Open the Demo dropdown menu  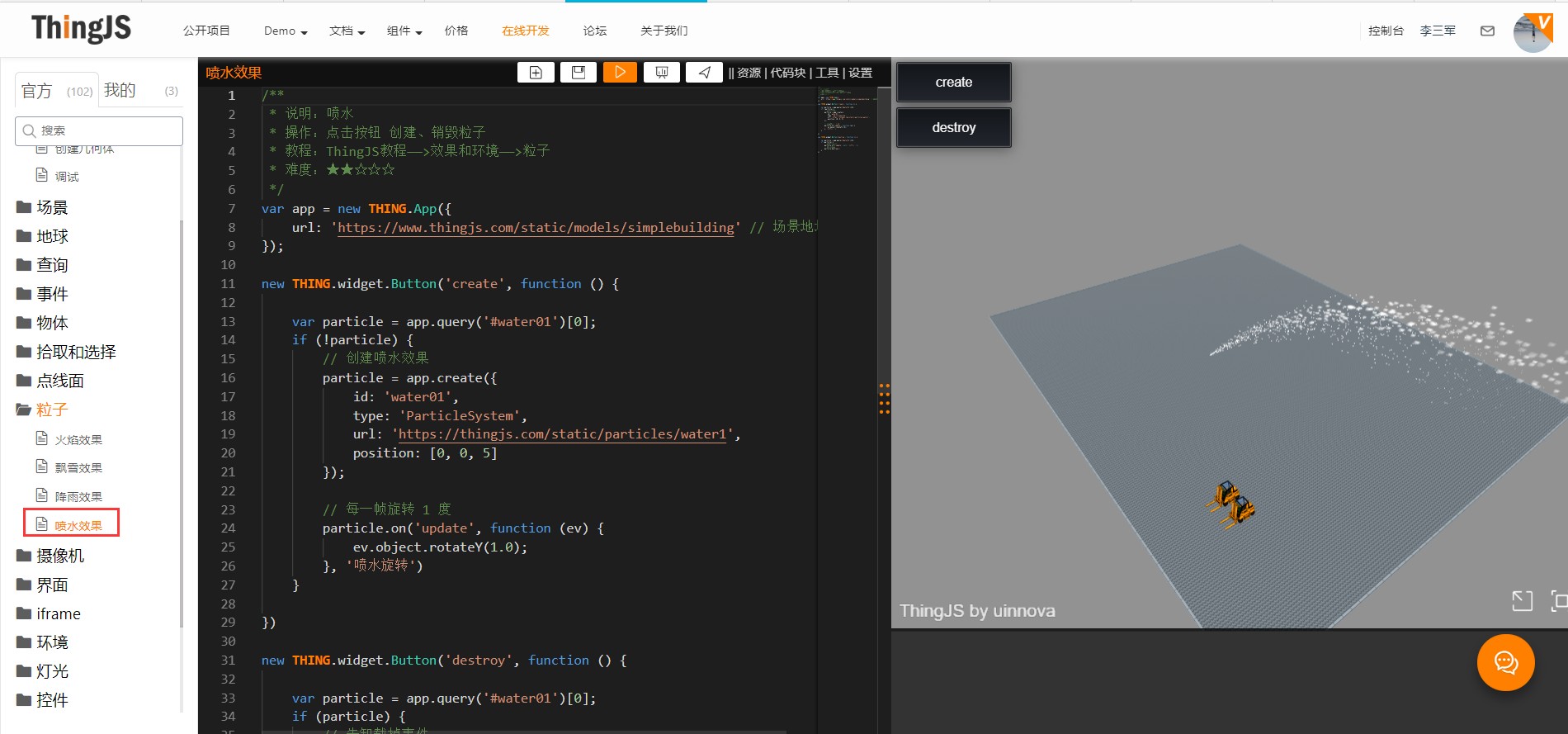[286, 31]
